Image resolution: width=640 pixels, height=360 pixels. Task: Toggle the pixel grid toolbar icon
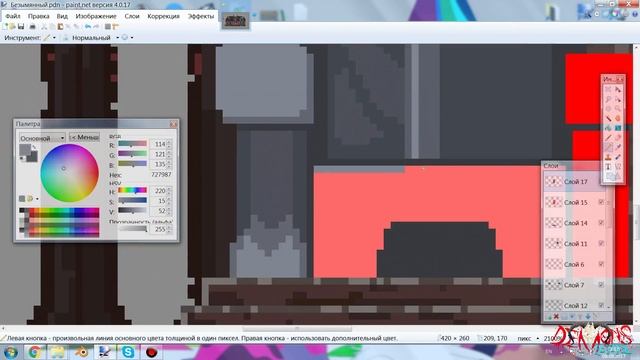click(x=107, y=27)
